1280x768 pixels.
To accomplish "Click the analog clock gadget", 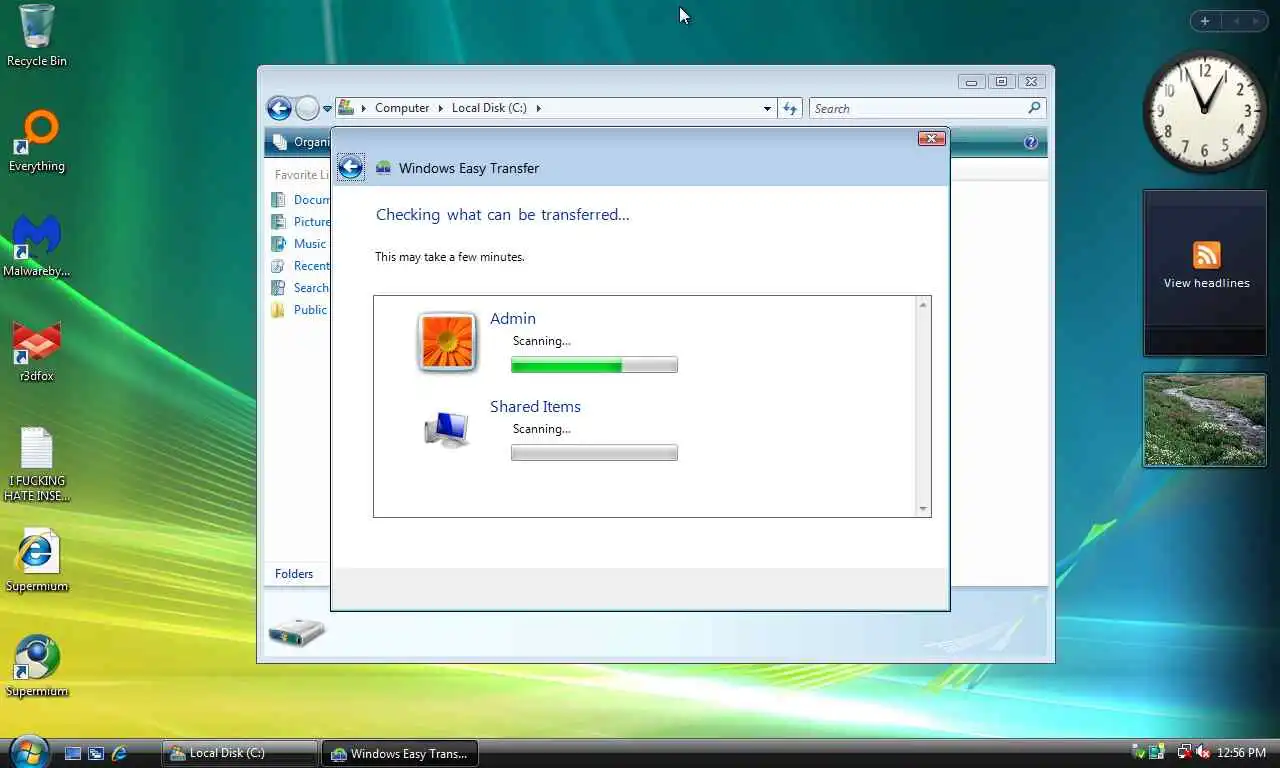I will 1205,111.
